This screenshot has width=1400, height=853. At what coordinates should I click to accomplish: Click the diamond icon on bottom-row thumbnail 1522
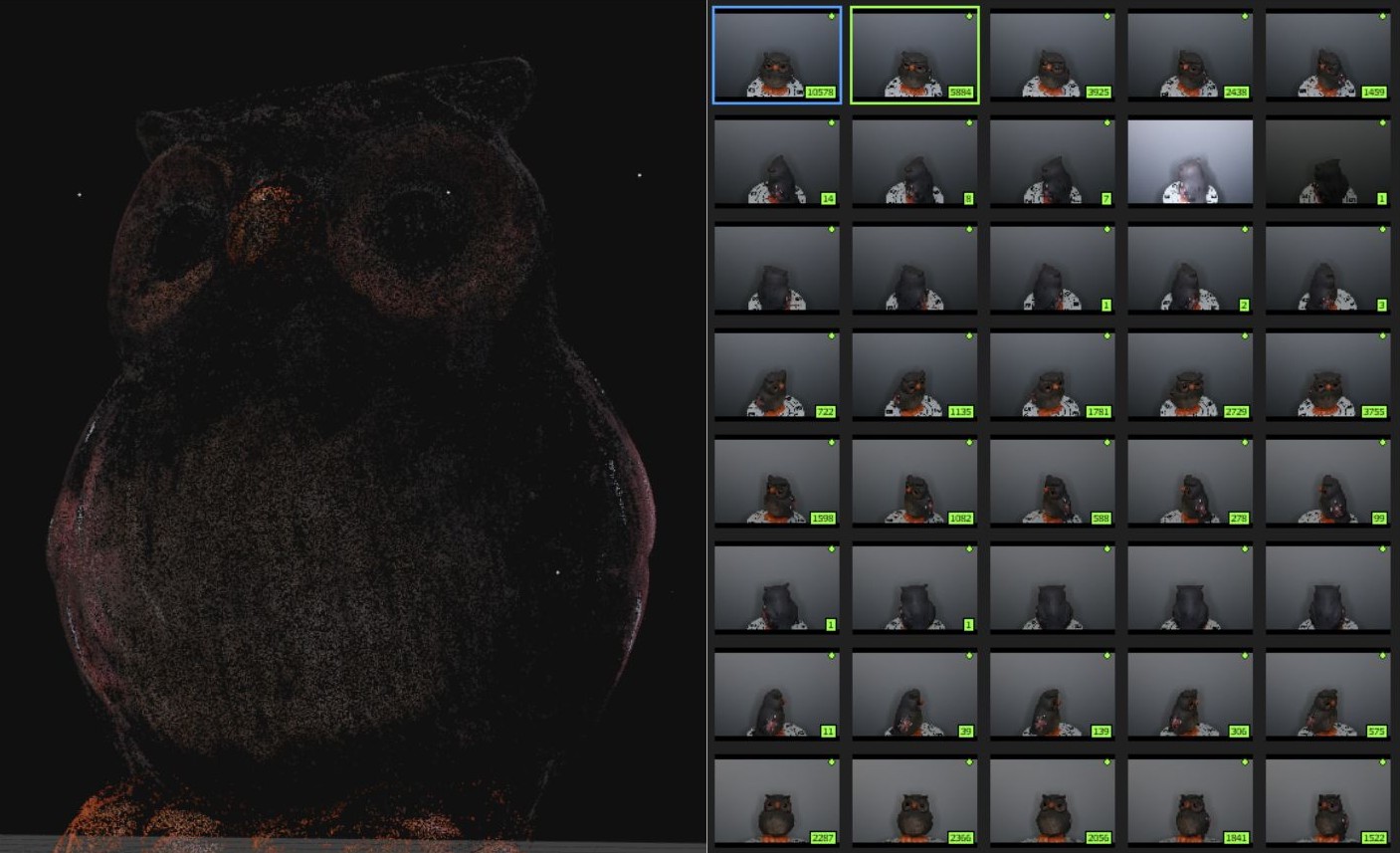point(1383,762)
